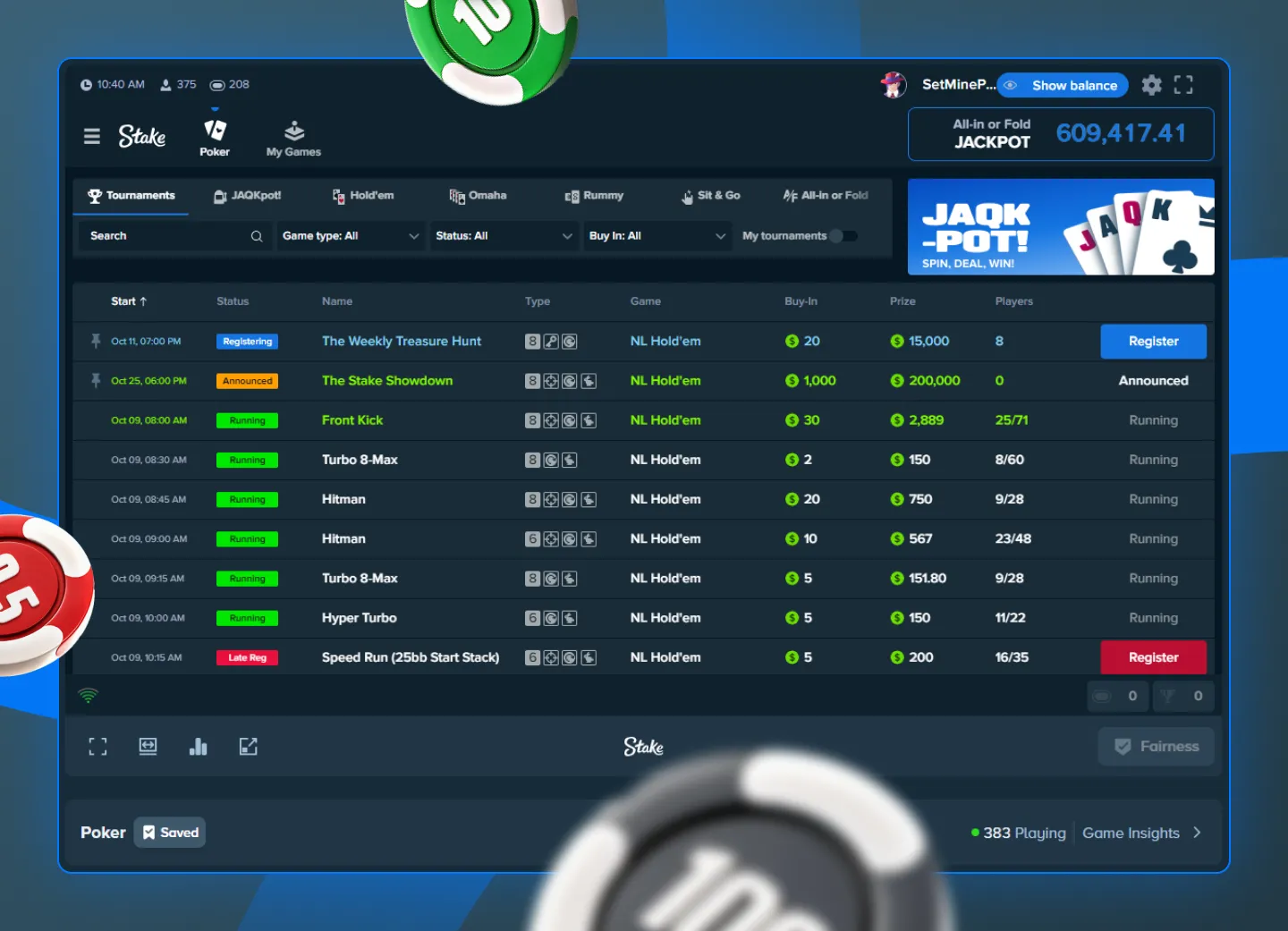1288x931 pixels.
Task: Switch to Omaha tab
Action: [478, 196]
